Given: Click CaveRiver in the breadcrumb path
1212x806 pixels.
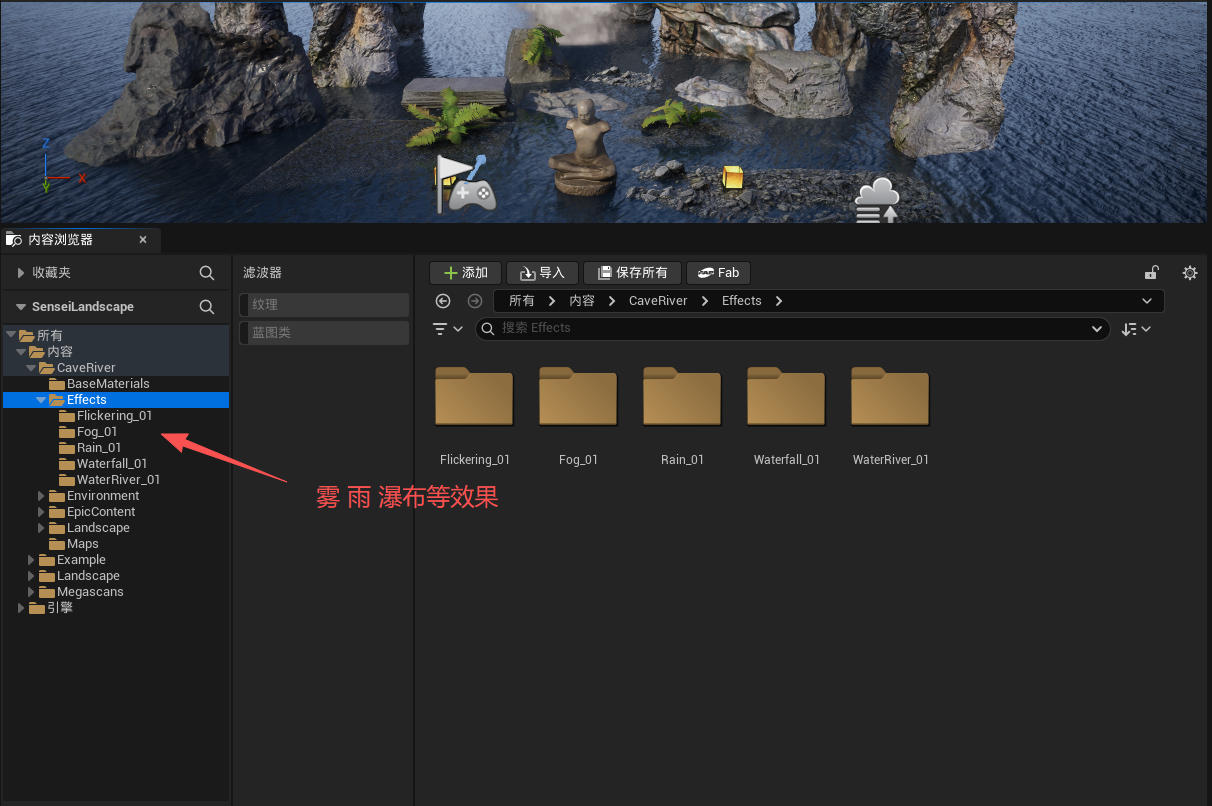Looking at the screenshot, I should pos(658,301).
